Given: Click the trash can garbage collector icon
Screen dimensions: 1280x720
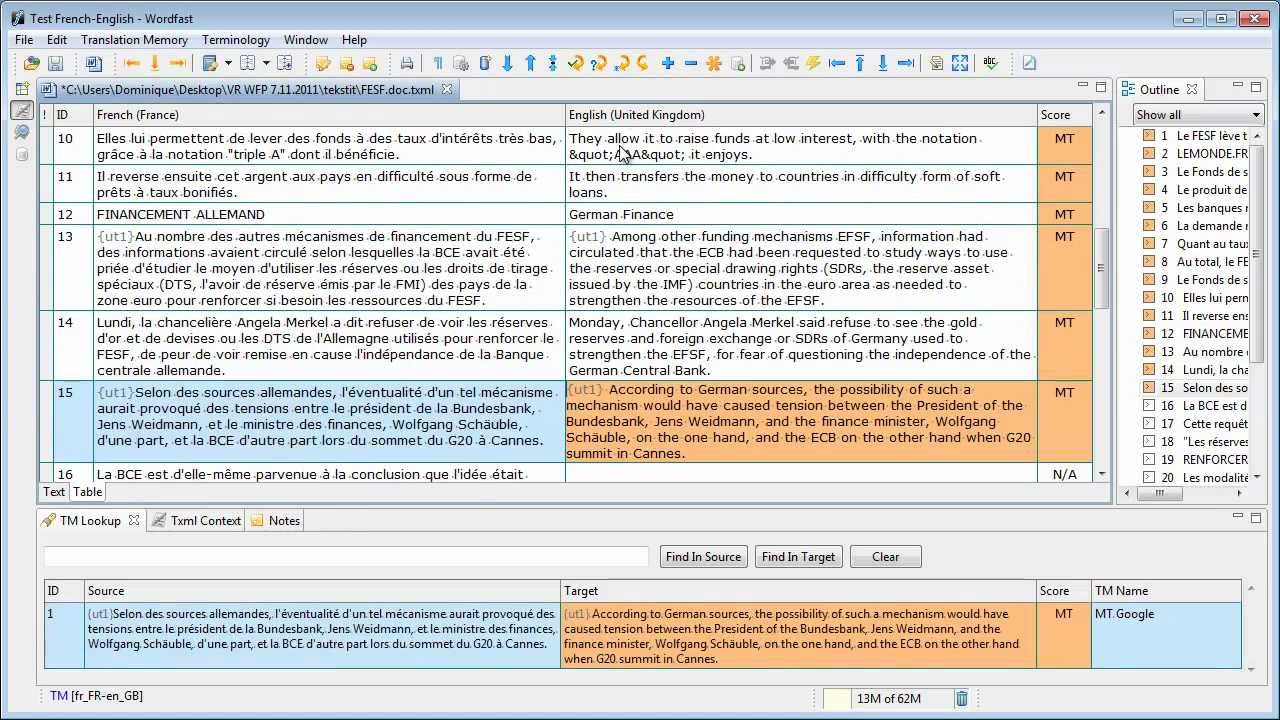Looking at the screenshot, I should 961,699.
